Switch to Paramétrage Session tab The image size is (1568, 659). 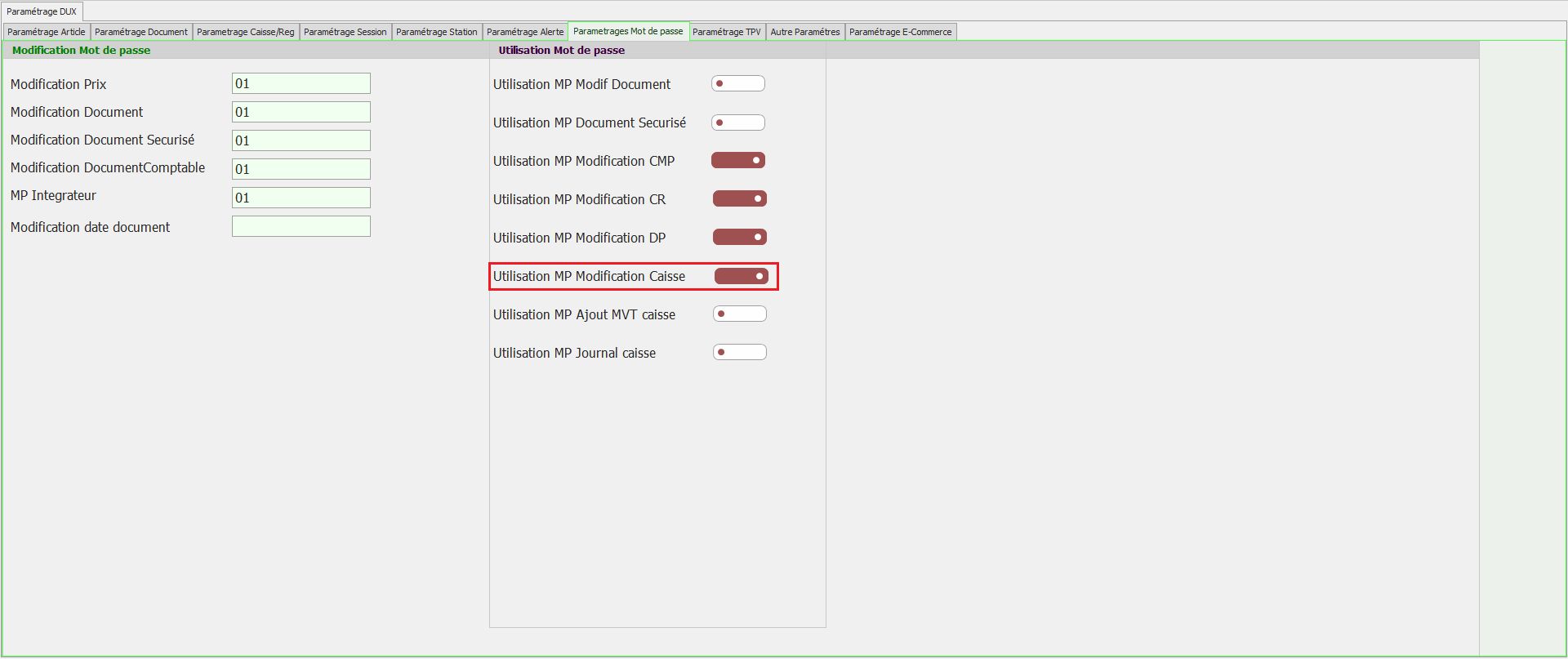[345, 32]
